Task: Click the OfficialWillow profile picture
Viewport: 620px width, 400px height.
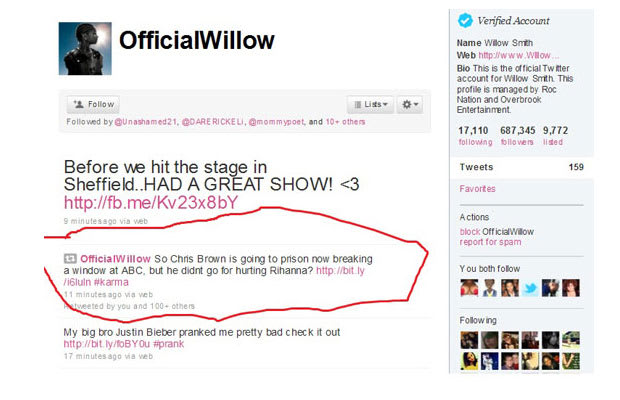Action: [85, 49]
